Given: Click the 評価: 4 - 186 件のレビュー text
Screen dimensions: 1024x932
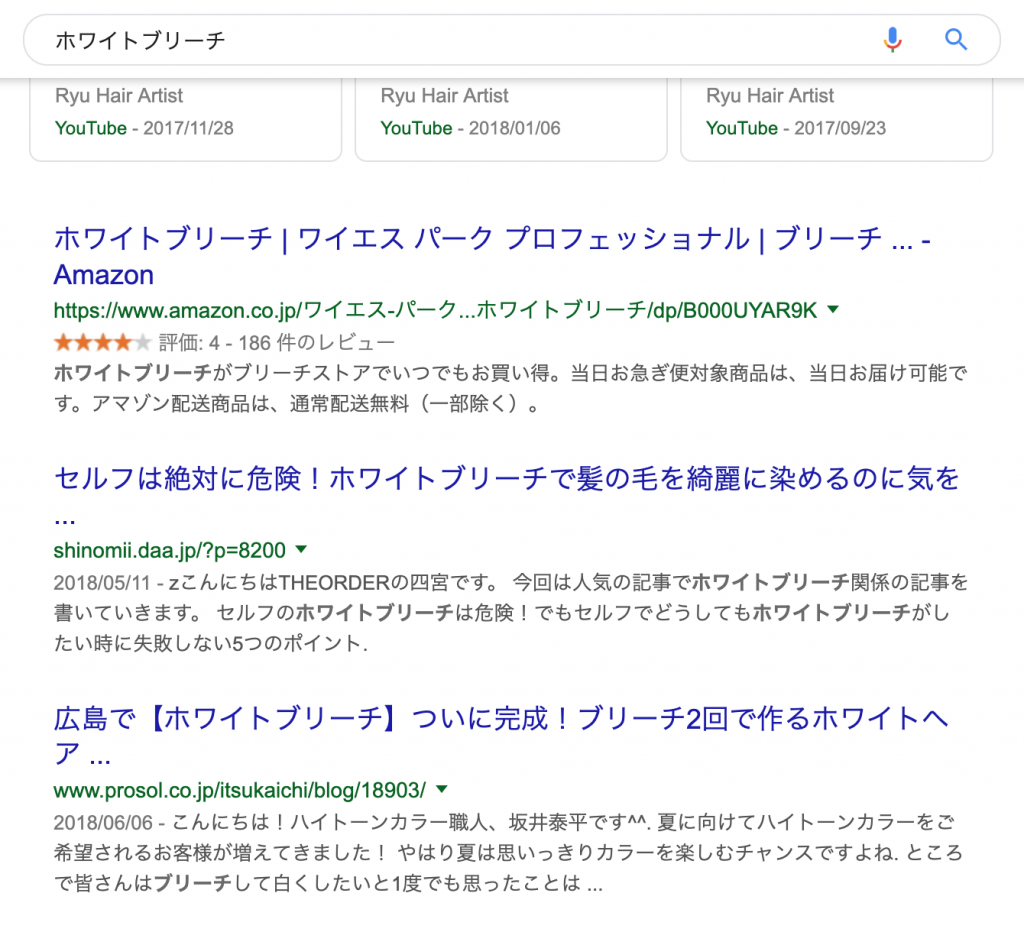Looking at the screenshot, I should coord(277,342).
